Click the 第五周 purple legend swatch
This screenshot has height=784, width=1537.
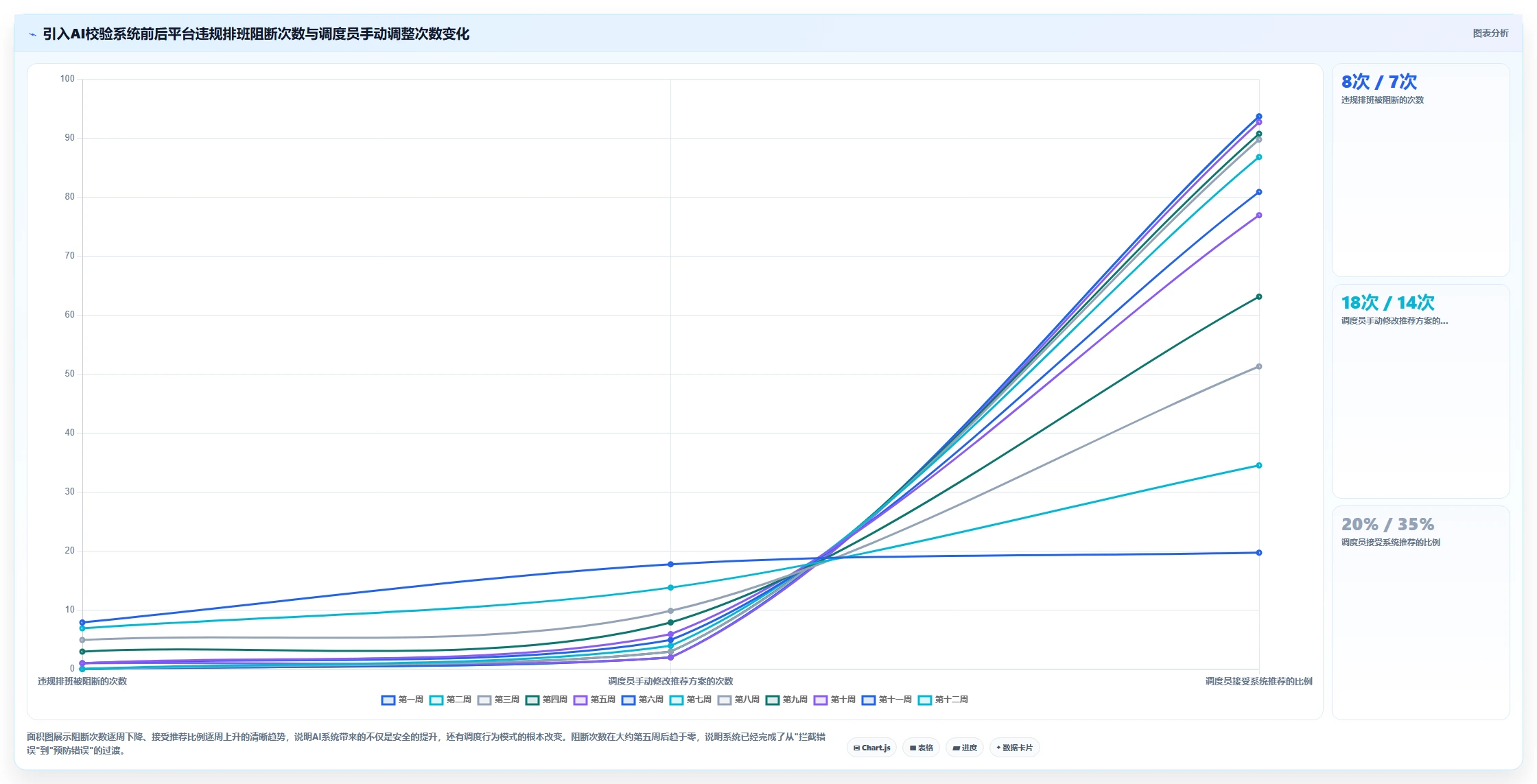tap(580, 700)
